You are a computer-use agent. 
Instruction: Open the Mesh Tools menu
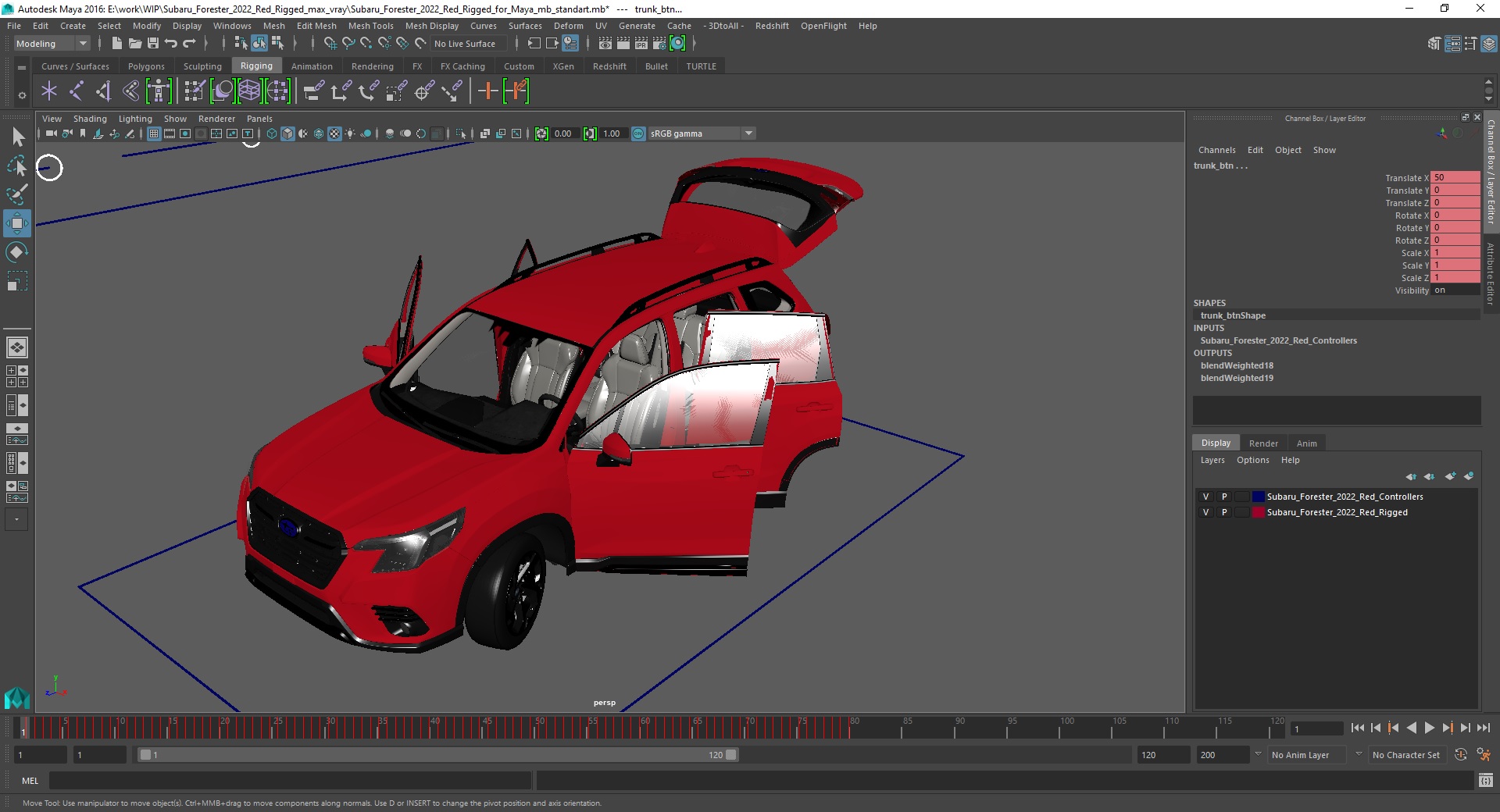click(371, 26)
